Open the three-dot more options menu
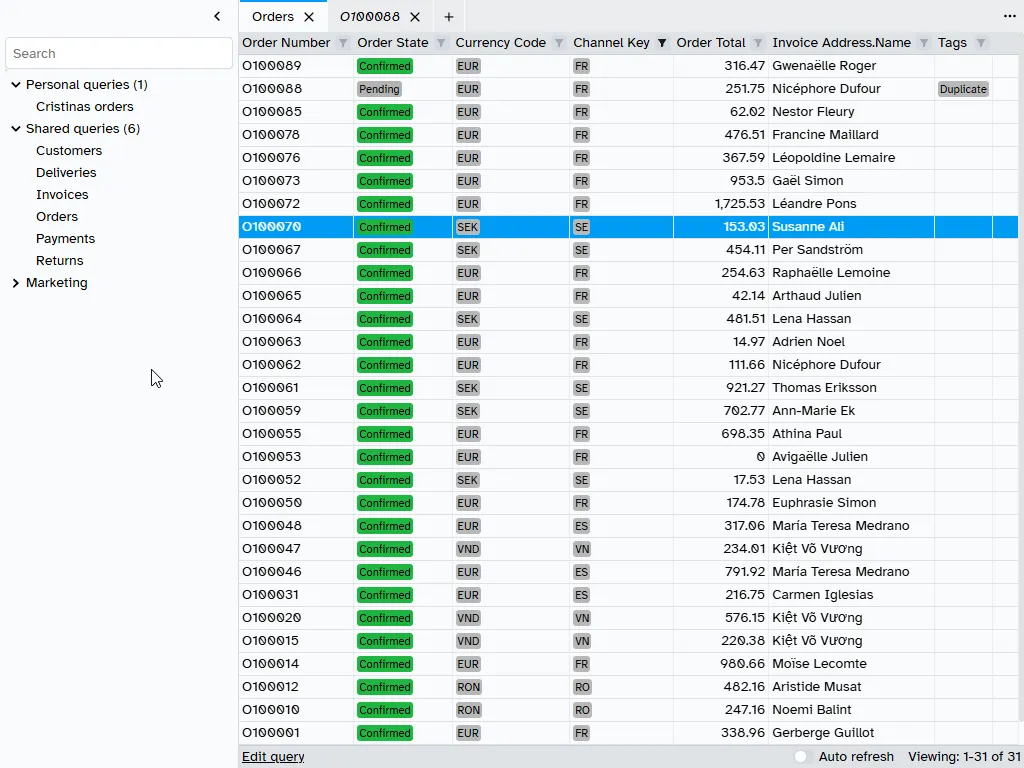The height and width of the screenshot is (768, 1024). coord(1010,16)
